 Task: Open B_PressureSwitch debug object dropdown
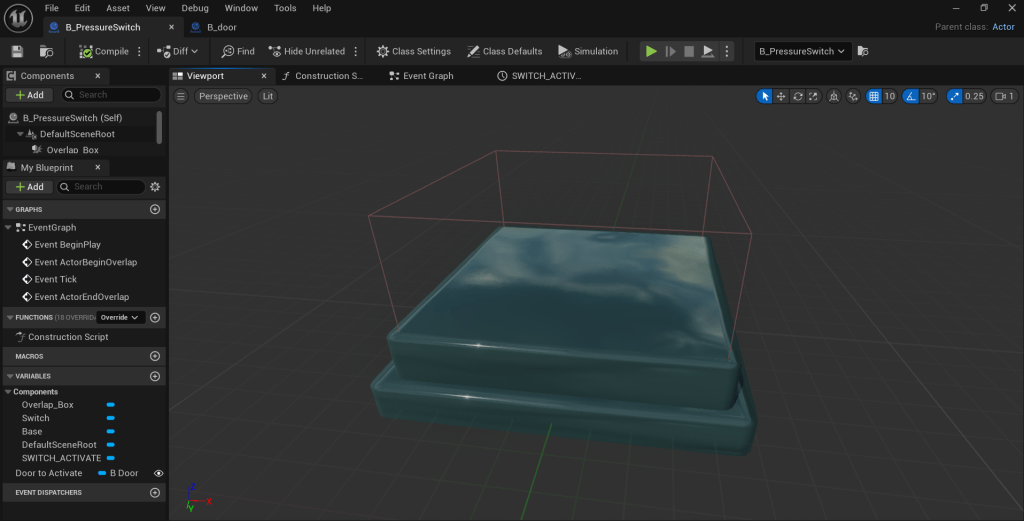[803, 51]
